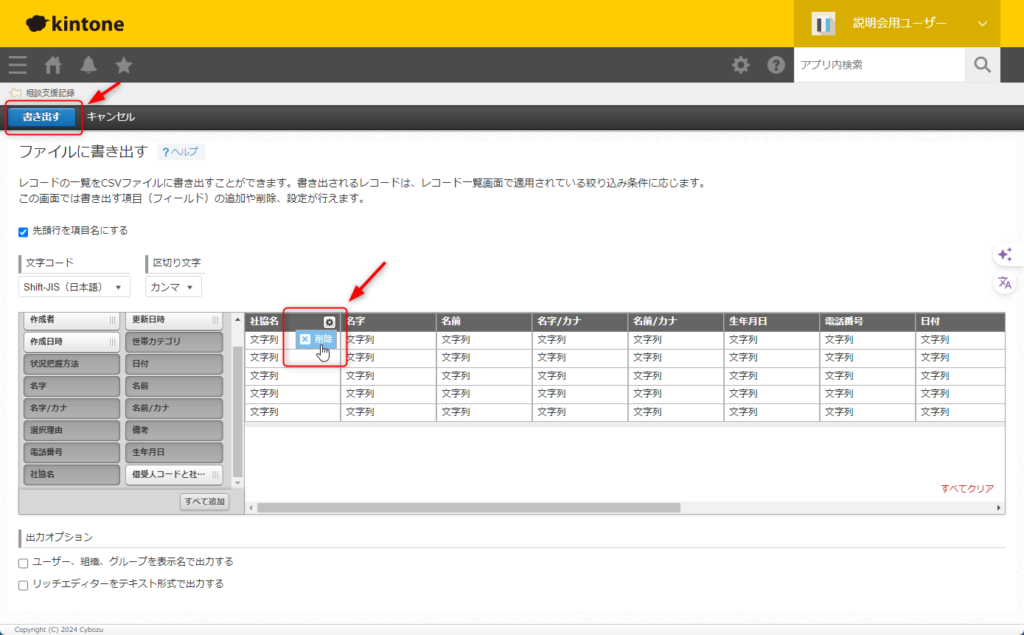This screenshot has width=1024, height=635.
Task: Enable リッチエディターをテキスト形式で出力する
Action: [24, 584]
